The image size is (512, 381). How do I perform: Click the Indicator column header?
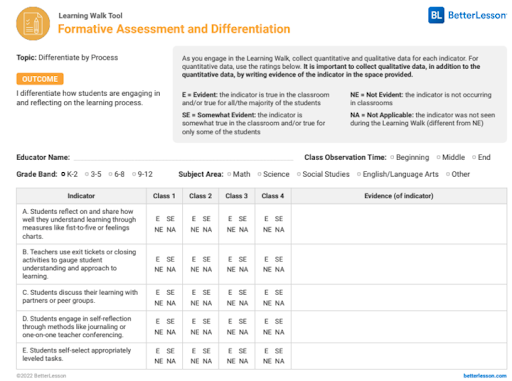pyautogui.click(x=81, y=196)
